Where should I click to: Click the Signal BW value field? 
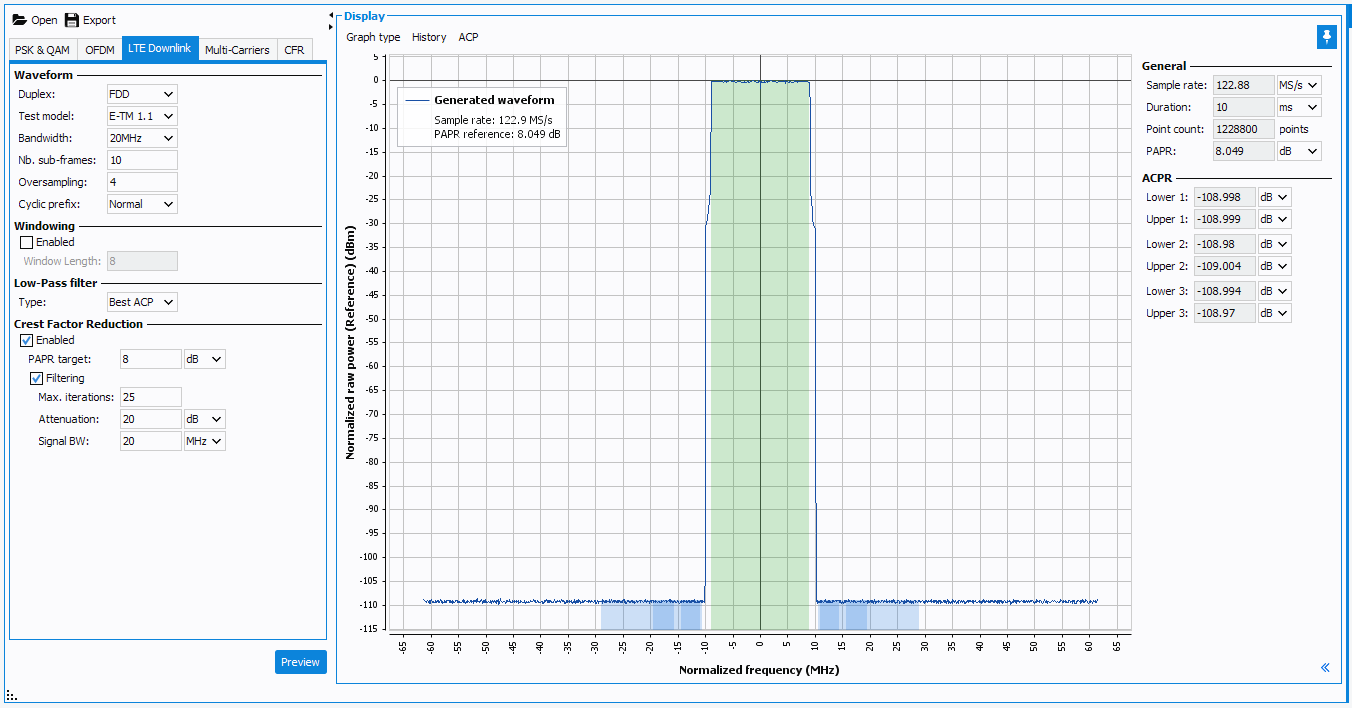[151, 441]
